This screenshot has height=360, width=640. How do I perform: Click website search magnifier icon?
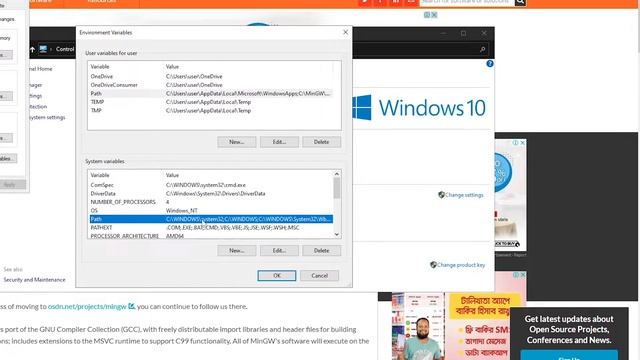click(x=520, y=2)
